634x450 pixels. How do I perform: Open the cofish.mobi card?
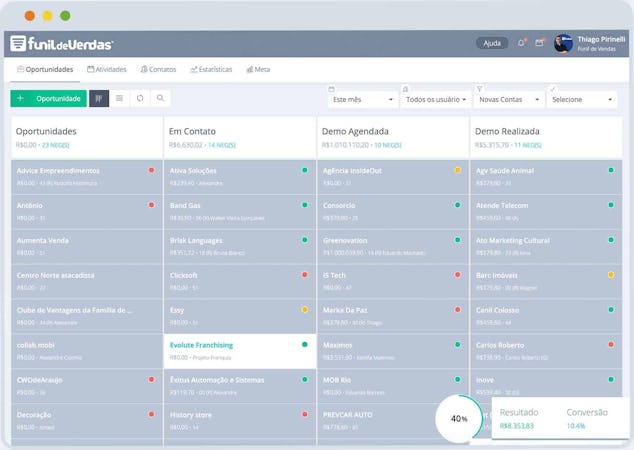[x=87, y=351]
